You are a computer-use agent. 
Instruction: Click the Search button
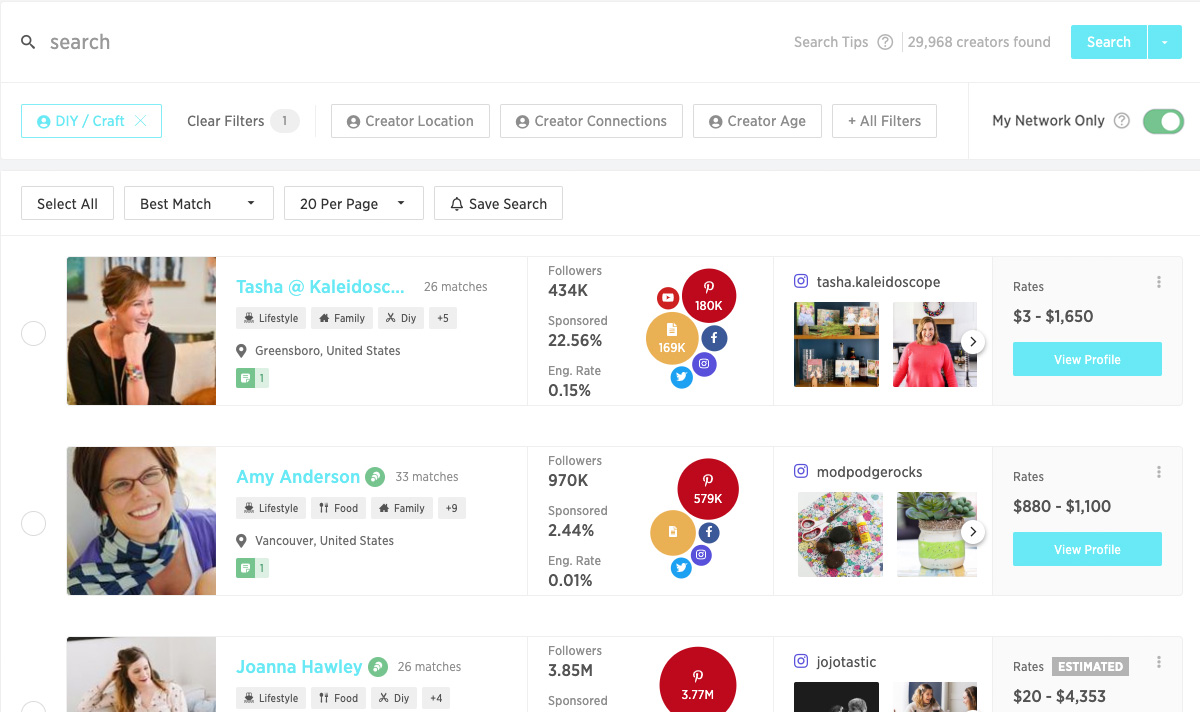click(x=1109, y=42)
